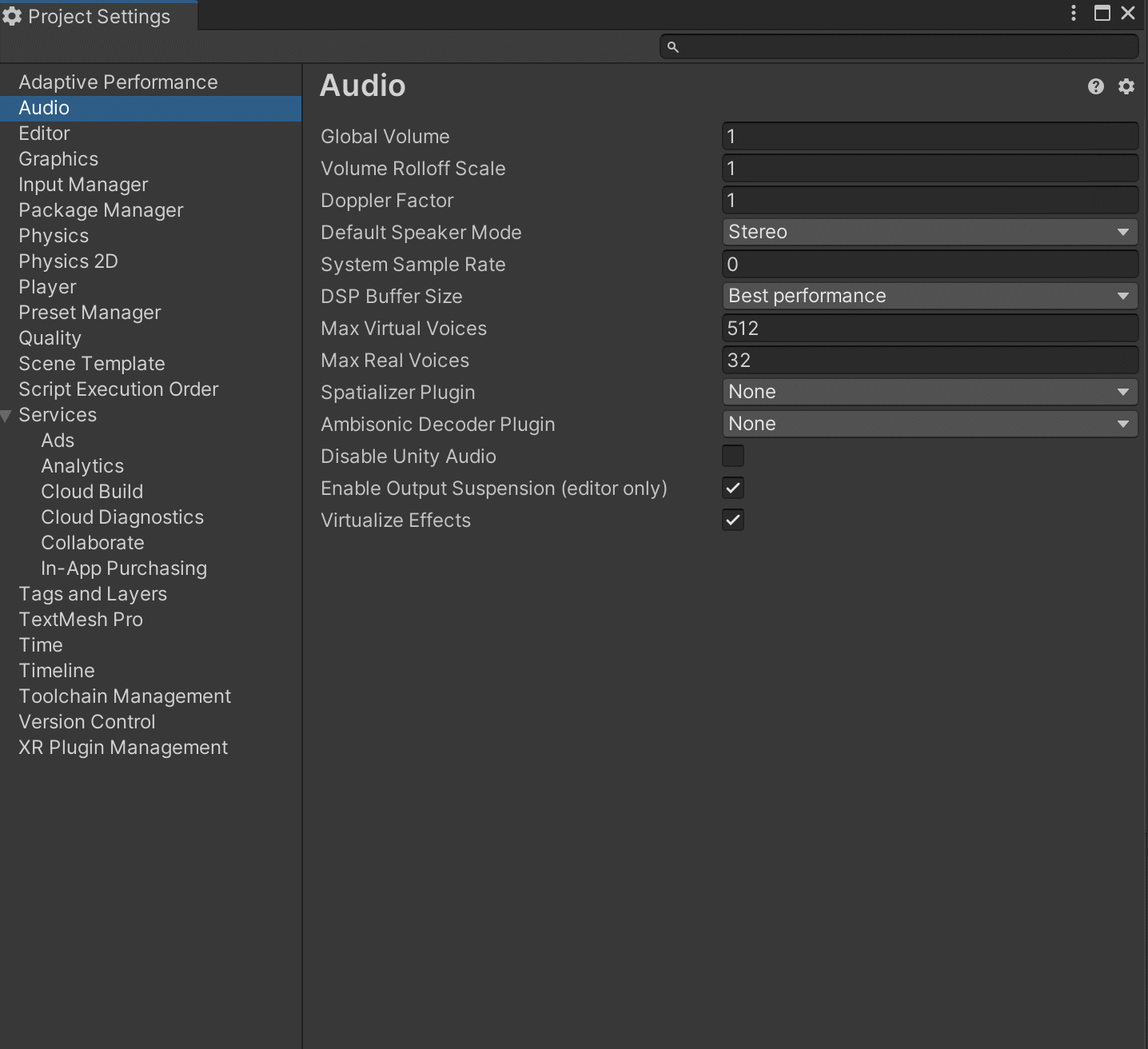Click the magnifier icon in the search field
Viewport: 1148px width, 1049px height.
672,46
